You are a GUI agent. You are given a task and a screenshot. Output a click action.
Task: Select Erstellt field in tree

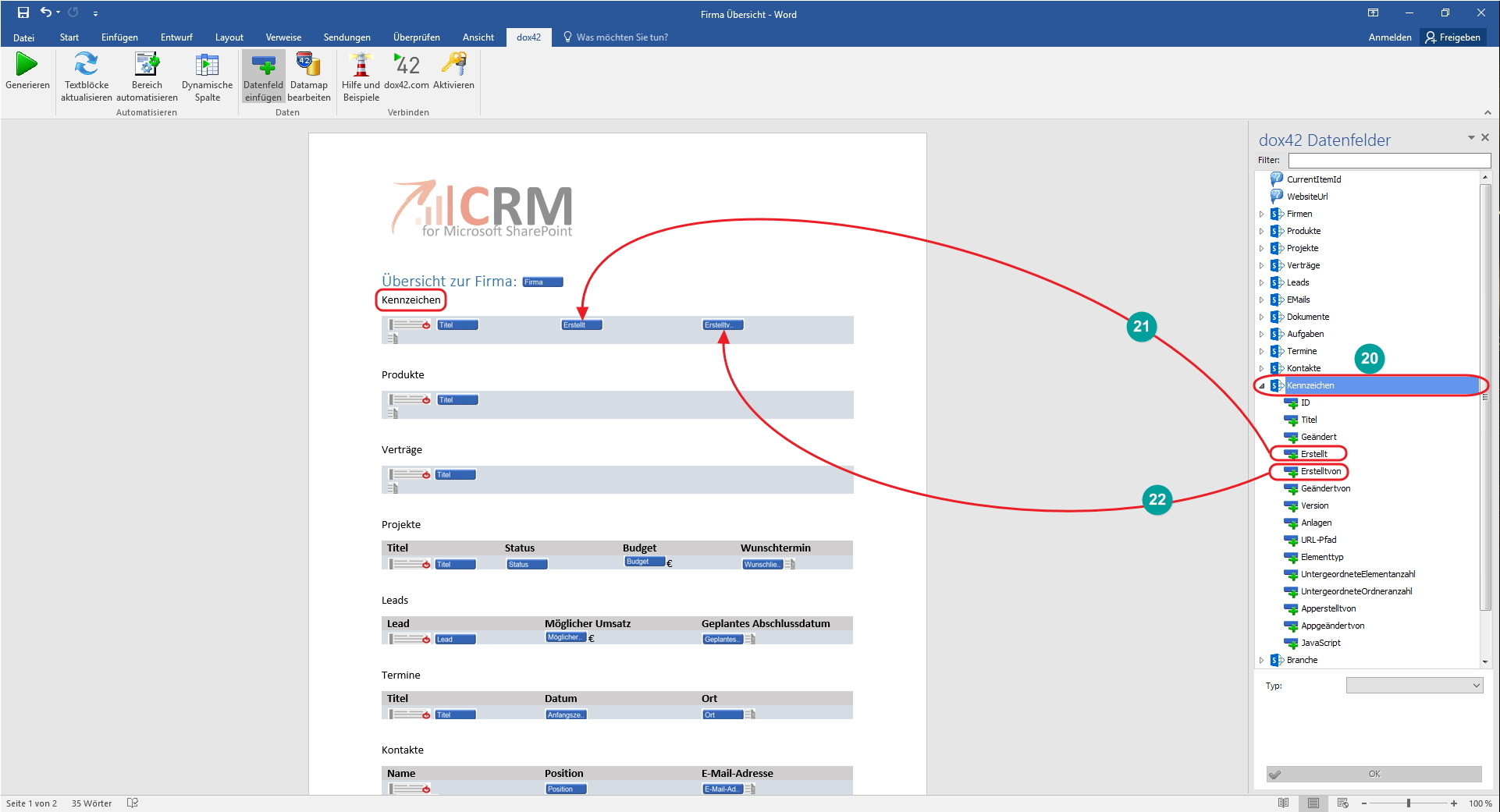tap(1313, 454)
